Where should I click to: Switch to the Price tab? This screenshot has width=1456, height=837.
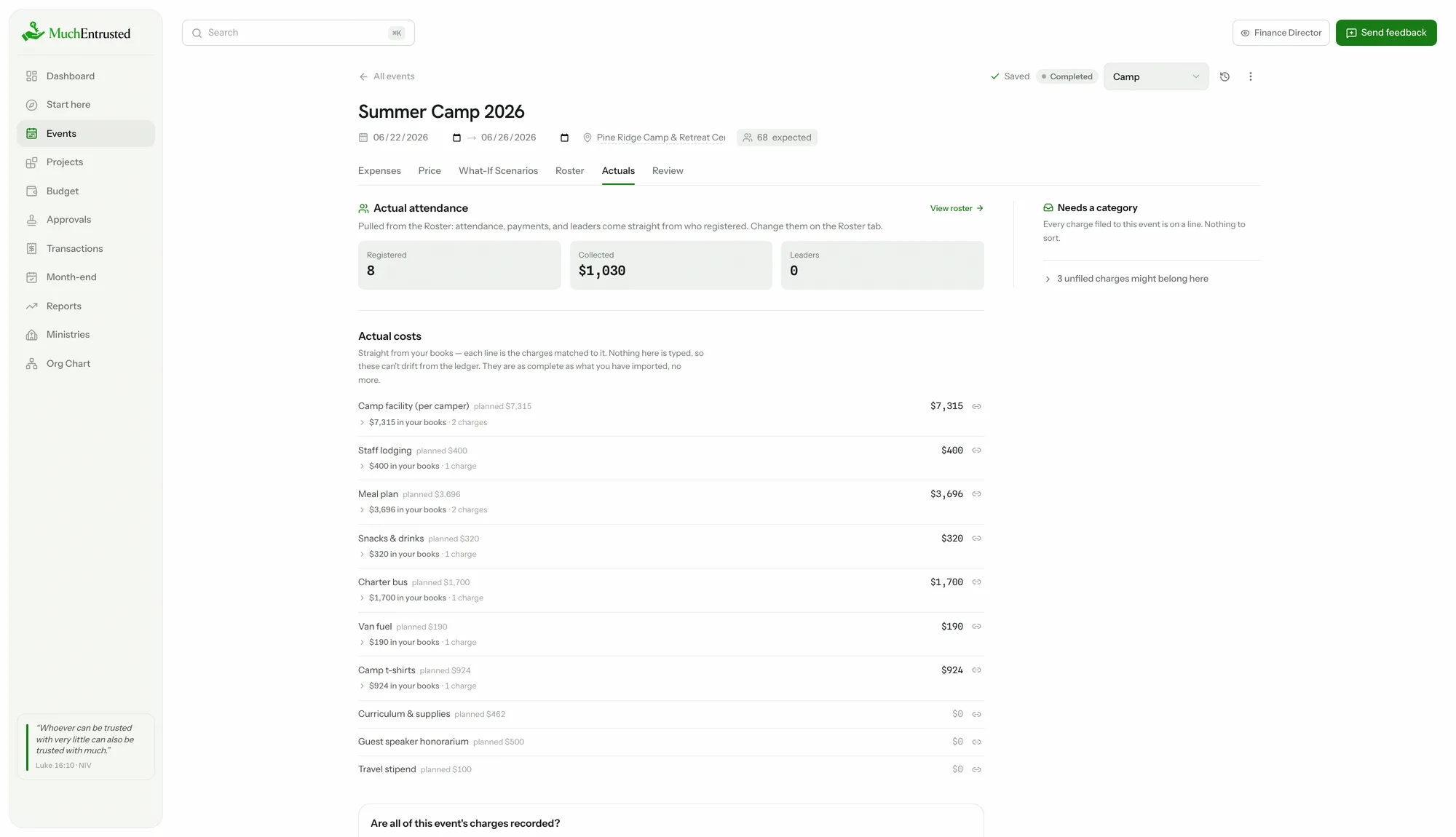[x=430, y=171]
